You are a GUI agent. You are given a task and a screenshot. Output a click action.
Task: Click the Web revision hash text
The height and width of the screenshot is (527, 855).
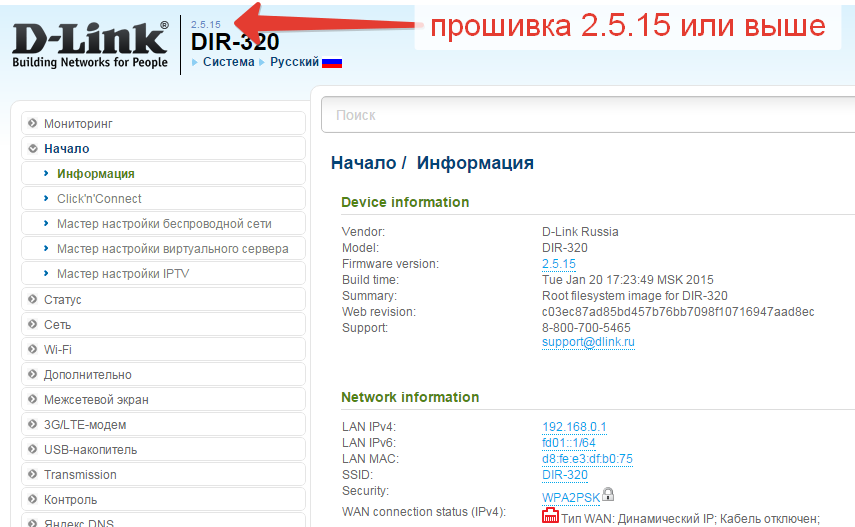pyautogui.click(x=678, y=312)
